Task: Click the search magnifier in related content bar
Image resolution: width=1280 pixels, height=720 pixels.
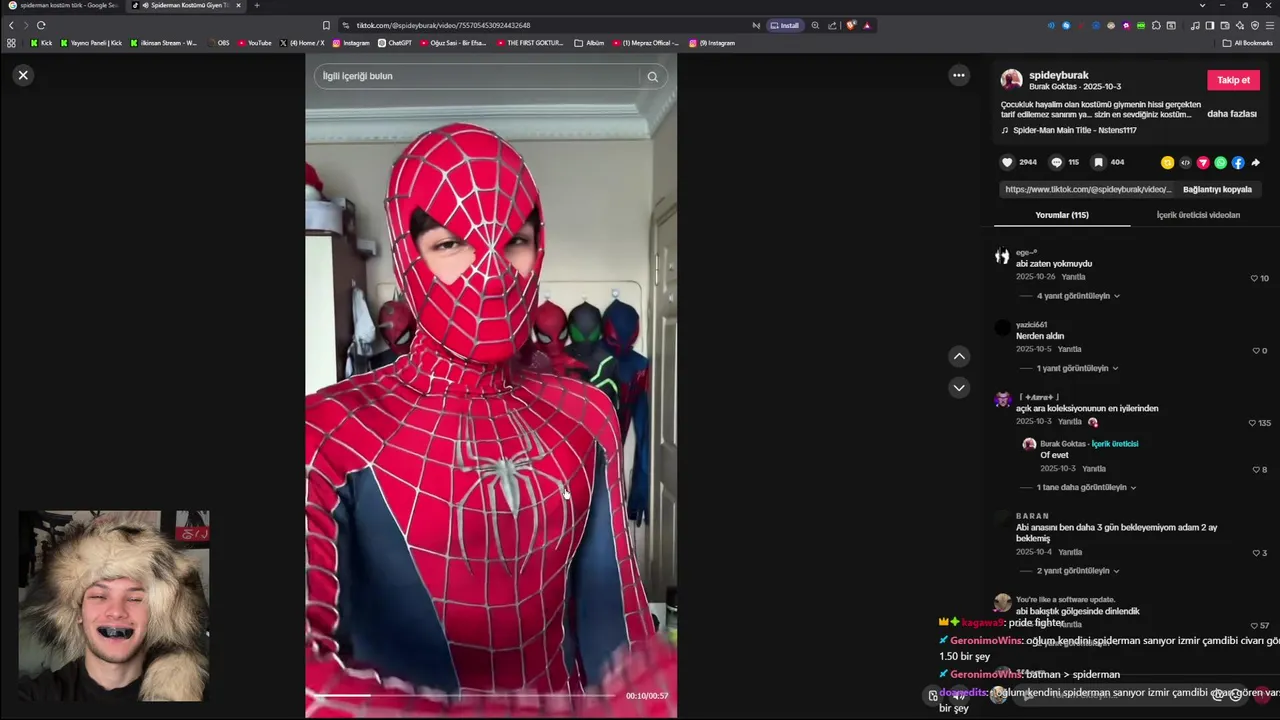Action: [x=652, y=76]
